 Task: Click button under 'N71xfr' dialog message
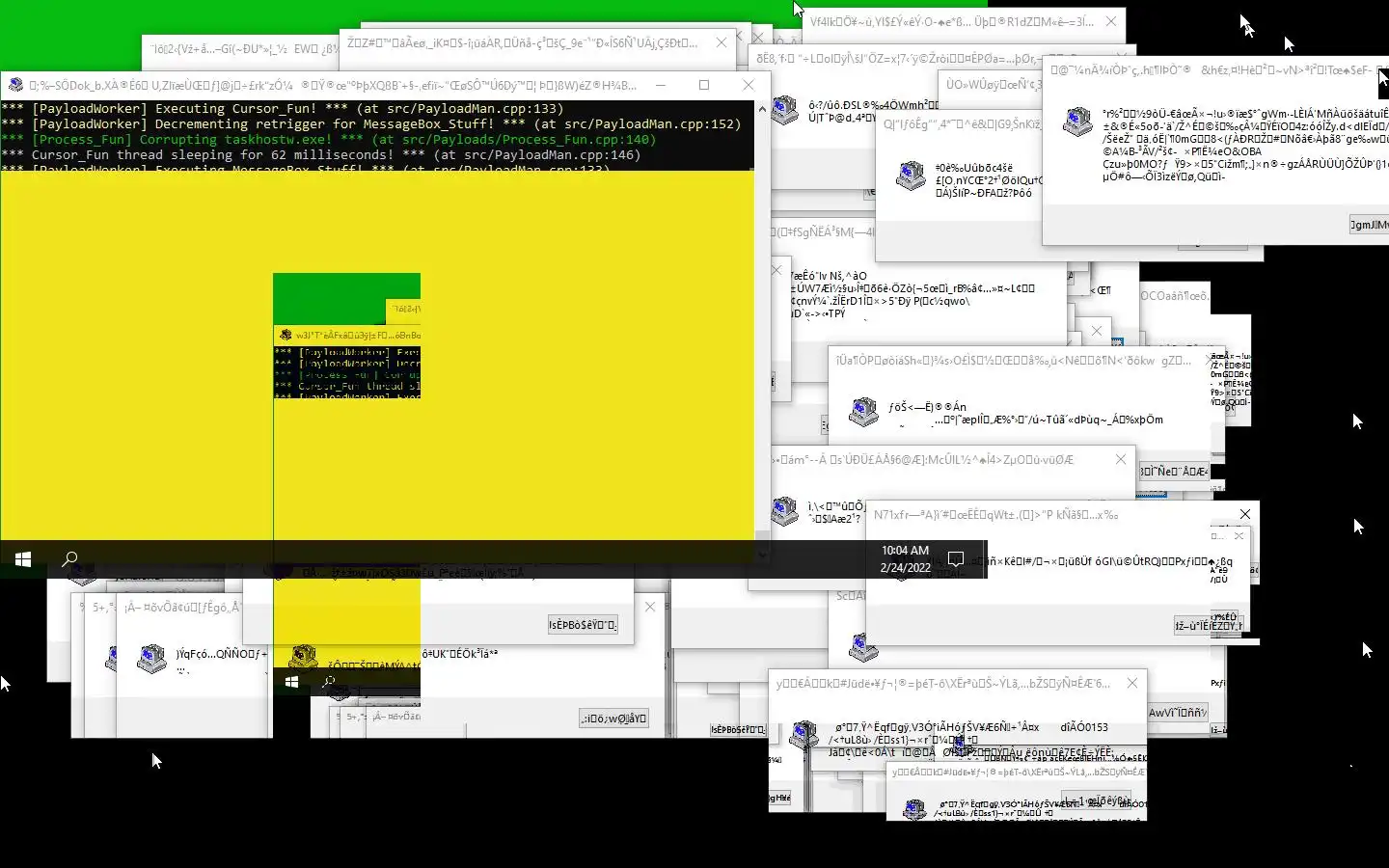(x=1209, y=626)
